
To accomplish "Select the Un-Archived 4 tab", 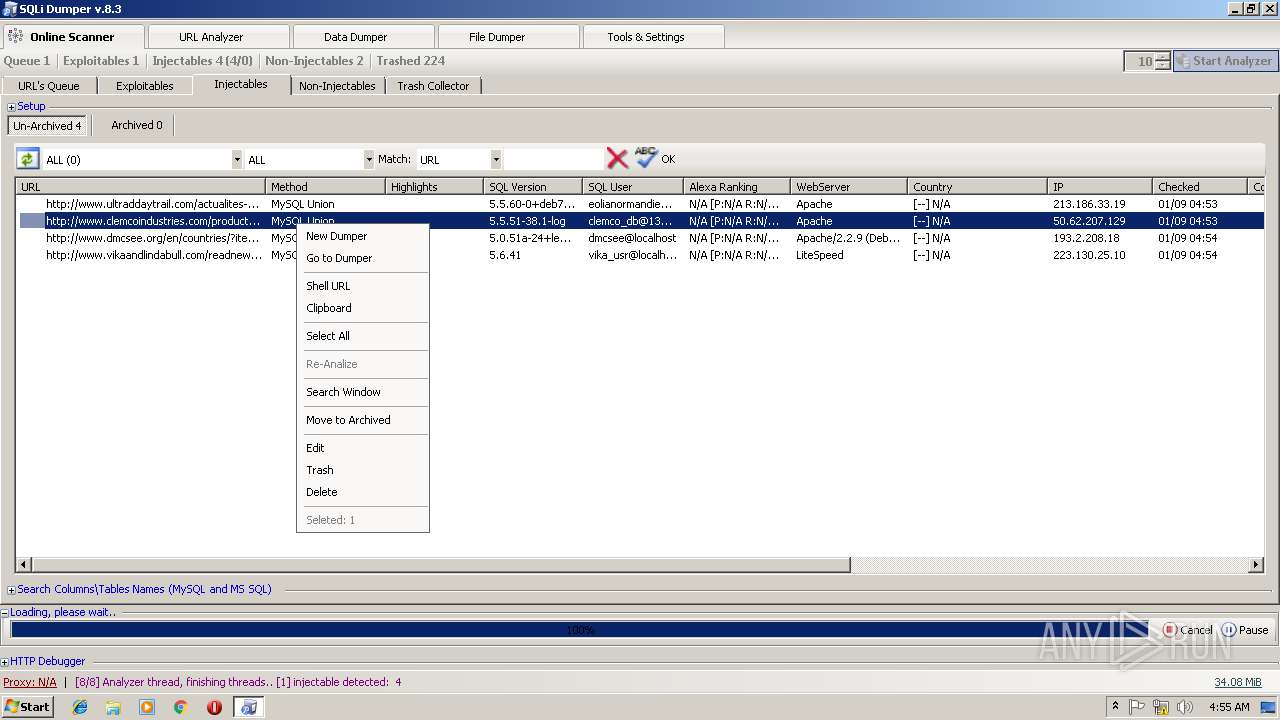I will [48, 126].
